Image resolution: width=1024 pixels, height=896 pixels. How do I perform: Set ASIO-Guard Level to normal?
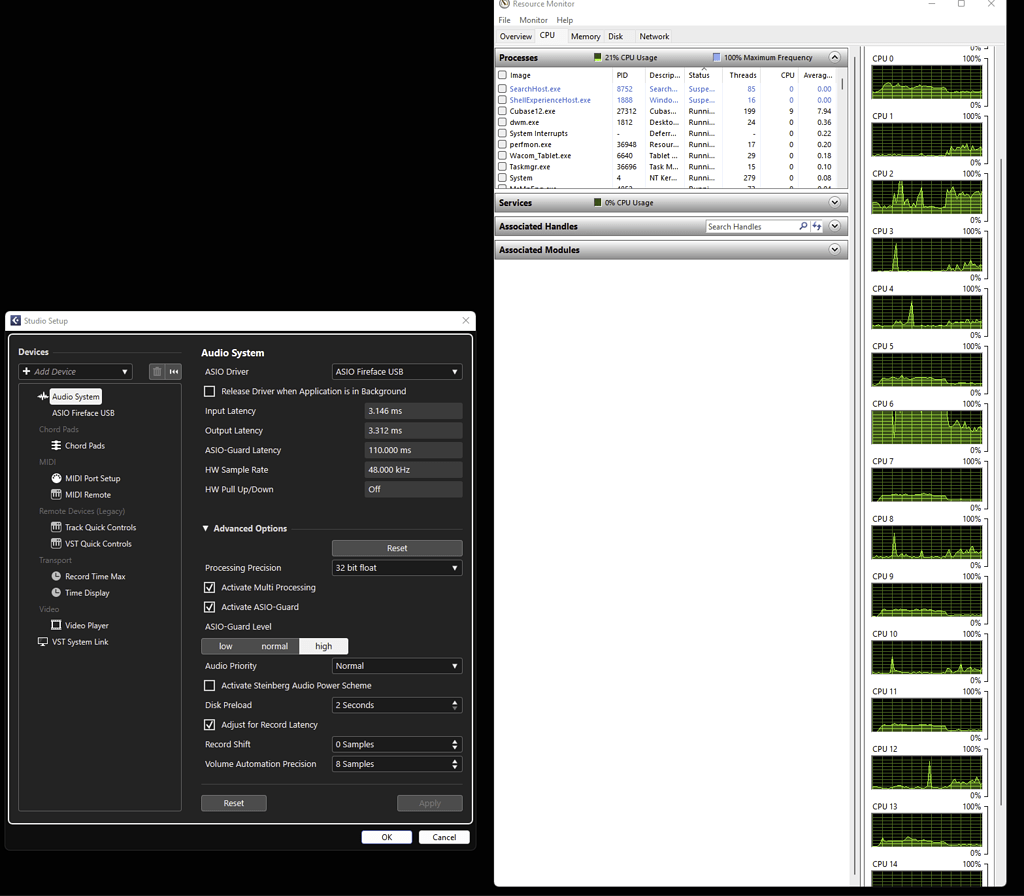click(x=274, y=646)
